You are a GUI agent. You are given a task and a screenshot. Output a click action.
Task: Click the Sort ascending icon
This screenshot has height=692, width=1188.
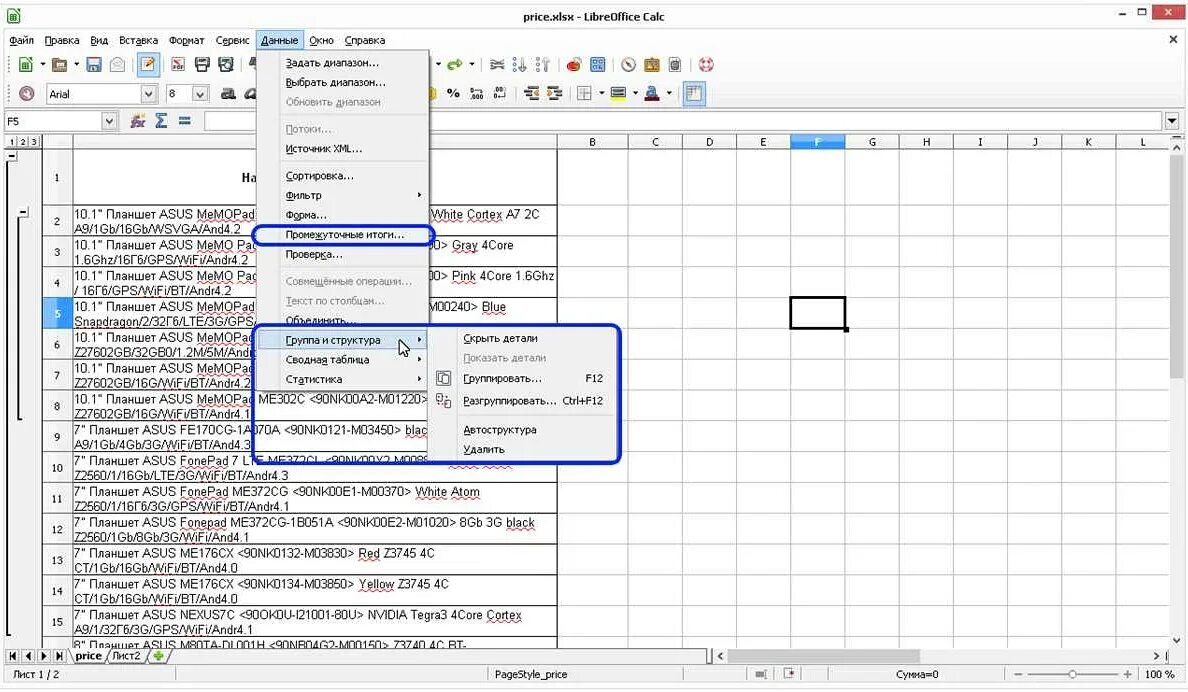pos(519,65)
